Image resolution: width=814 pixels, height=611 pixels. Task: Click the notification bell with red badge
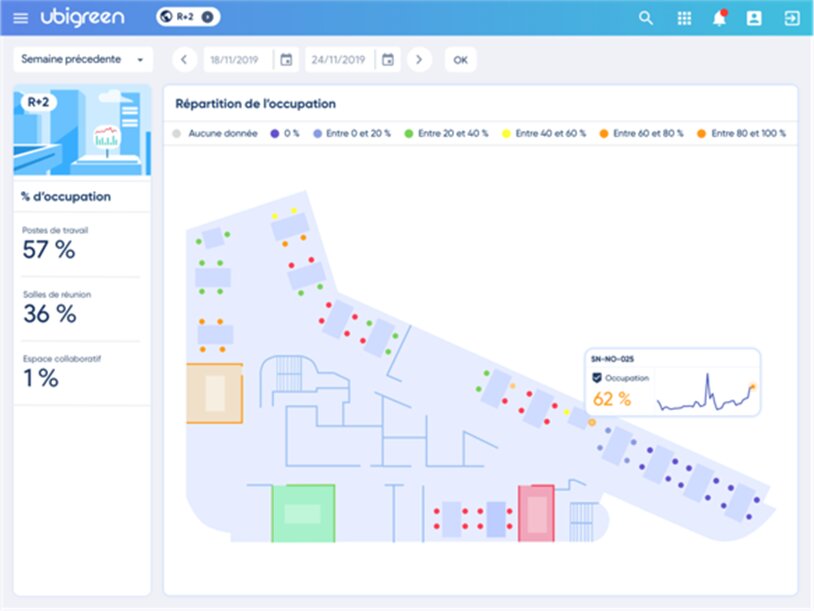(x=718, y=17)
